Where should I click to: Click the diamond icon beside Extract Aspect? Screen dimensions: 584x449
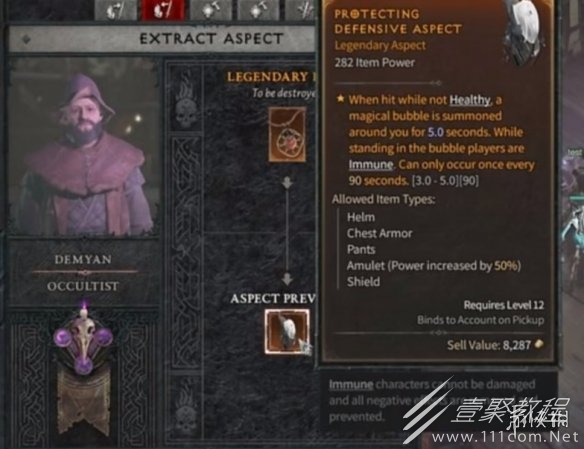(x=26, y=39)
